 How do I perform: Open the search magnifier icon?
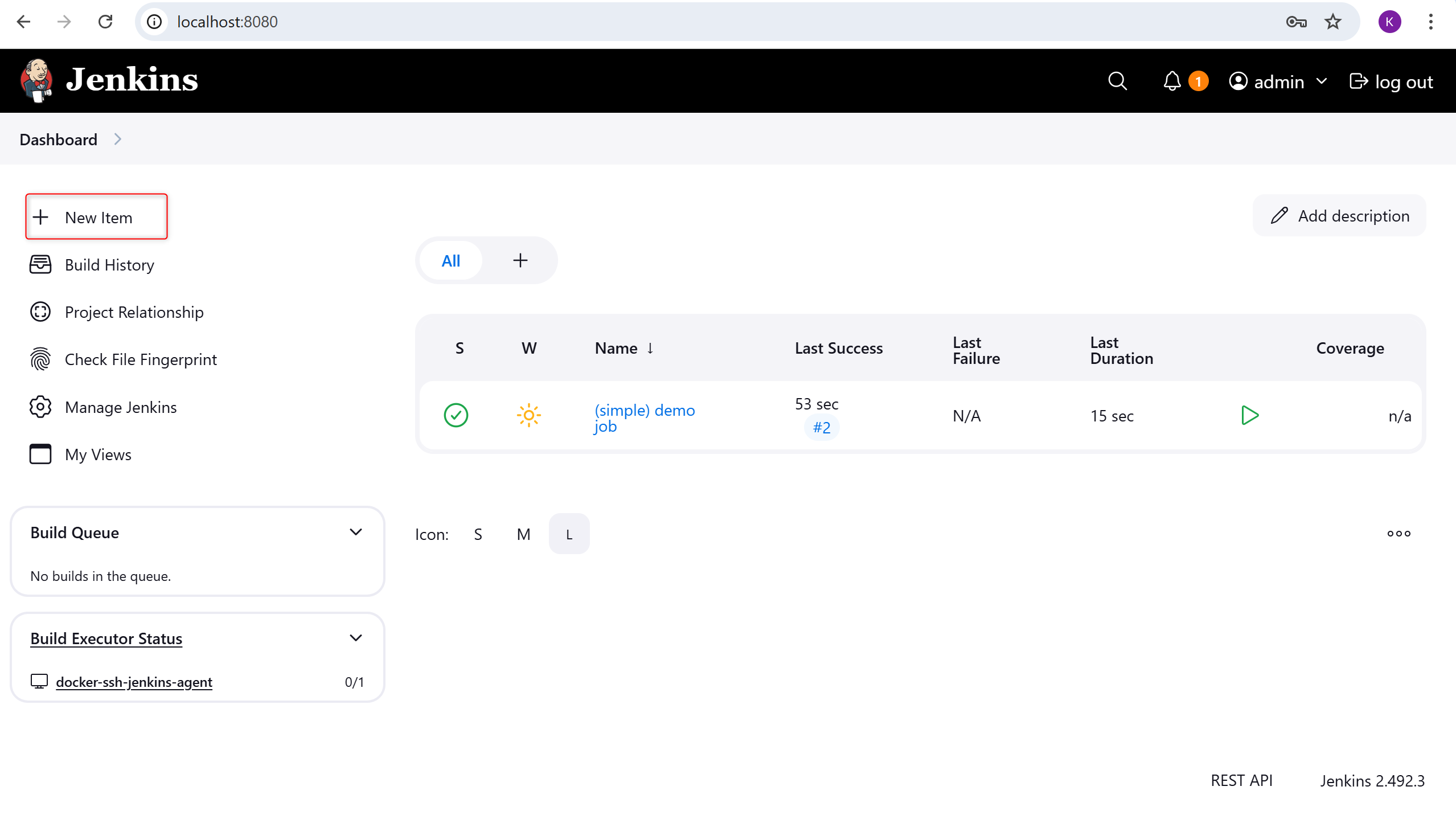(1117, 81)
